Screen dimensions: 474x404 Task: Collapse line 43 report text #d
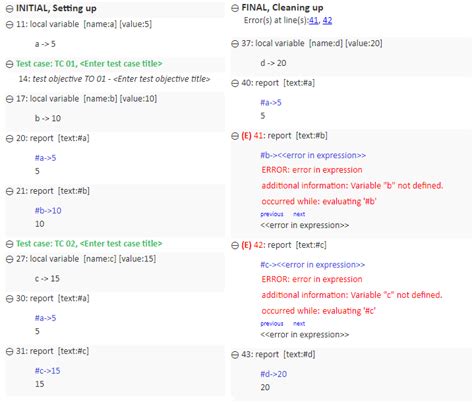click(x=235, y=355)
